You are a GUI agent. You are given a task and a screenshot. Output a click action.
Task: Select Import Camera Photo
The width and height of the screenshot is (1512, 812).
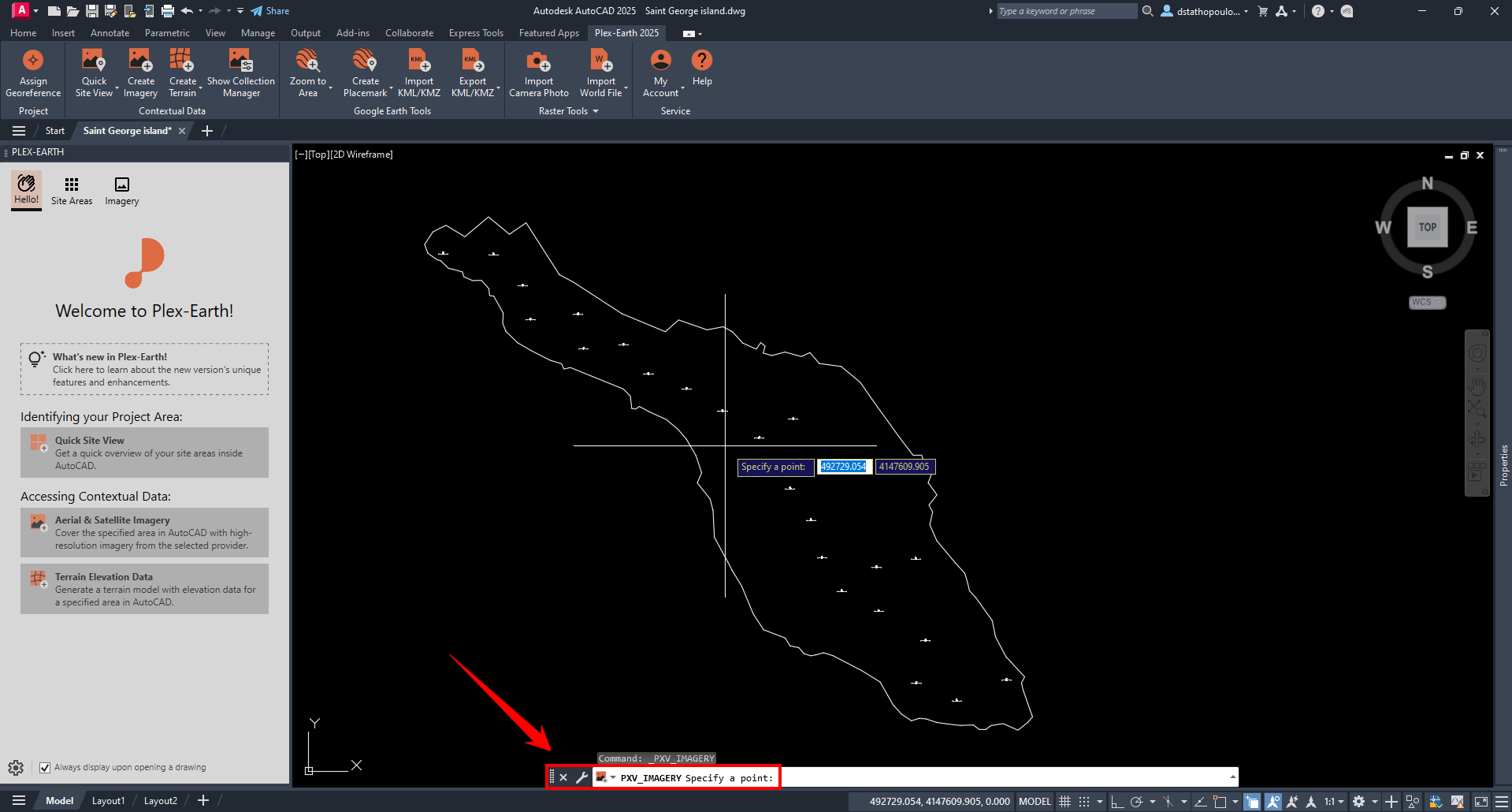(538, 61)
